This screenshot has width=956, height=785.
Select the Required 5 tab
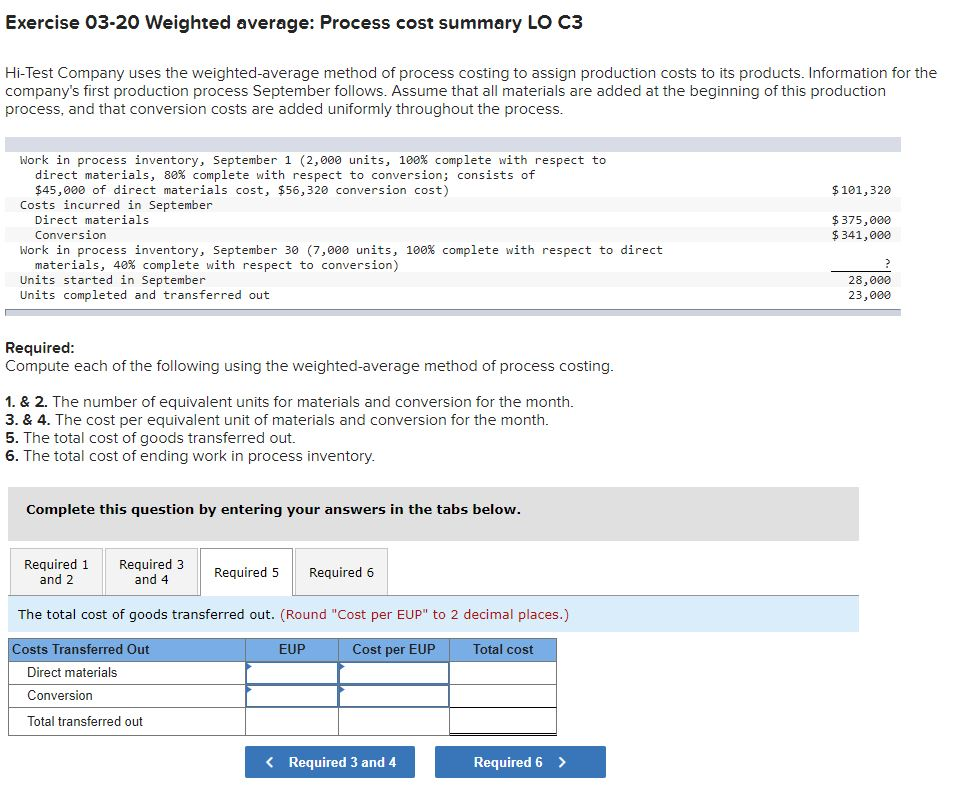point(246,572)
